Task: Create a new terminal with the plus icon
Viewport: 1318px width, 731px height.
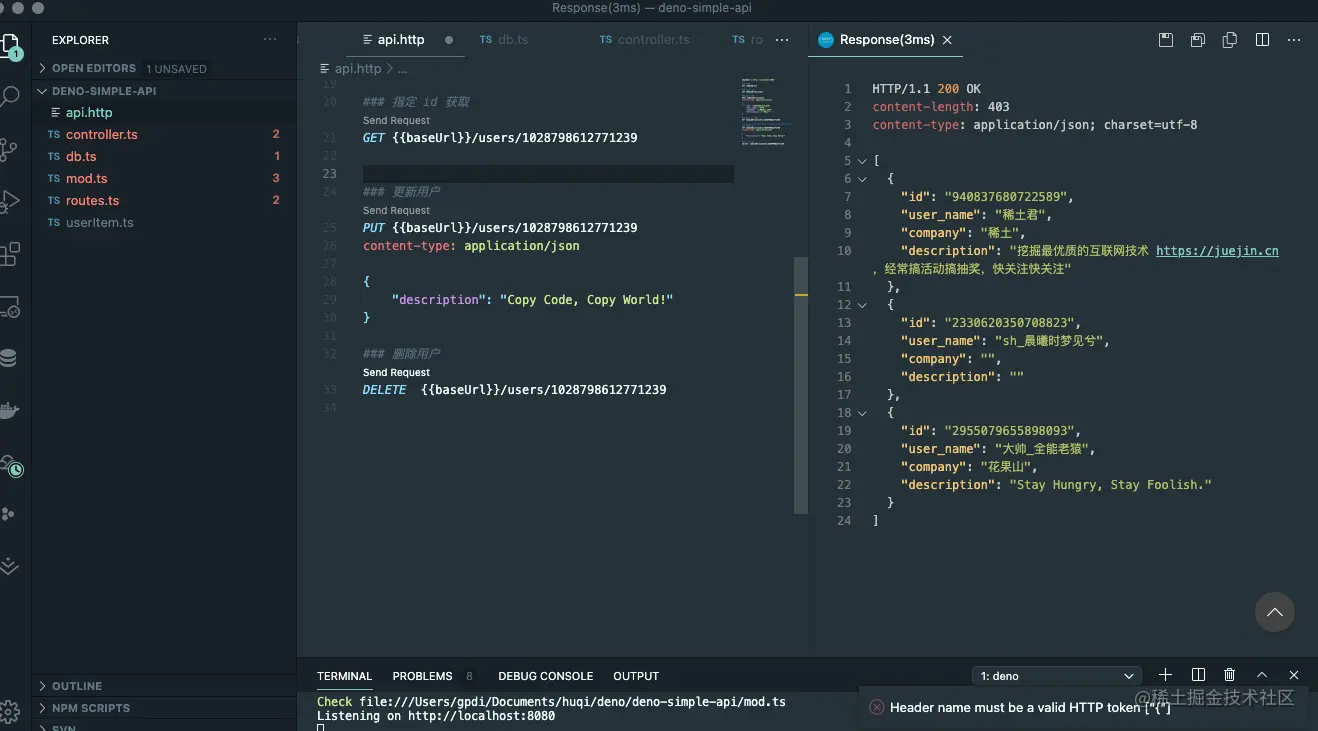Action: (x=1164, y=675)
